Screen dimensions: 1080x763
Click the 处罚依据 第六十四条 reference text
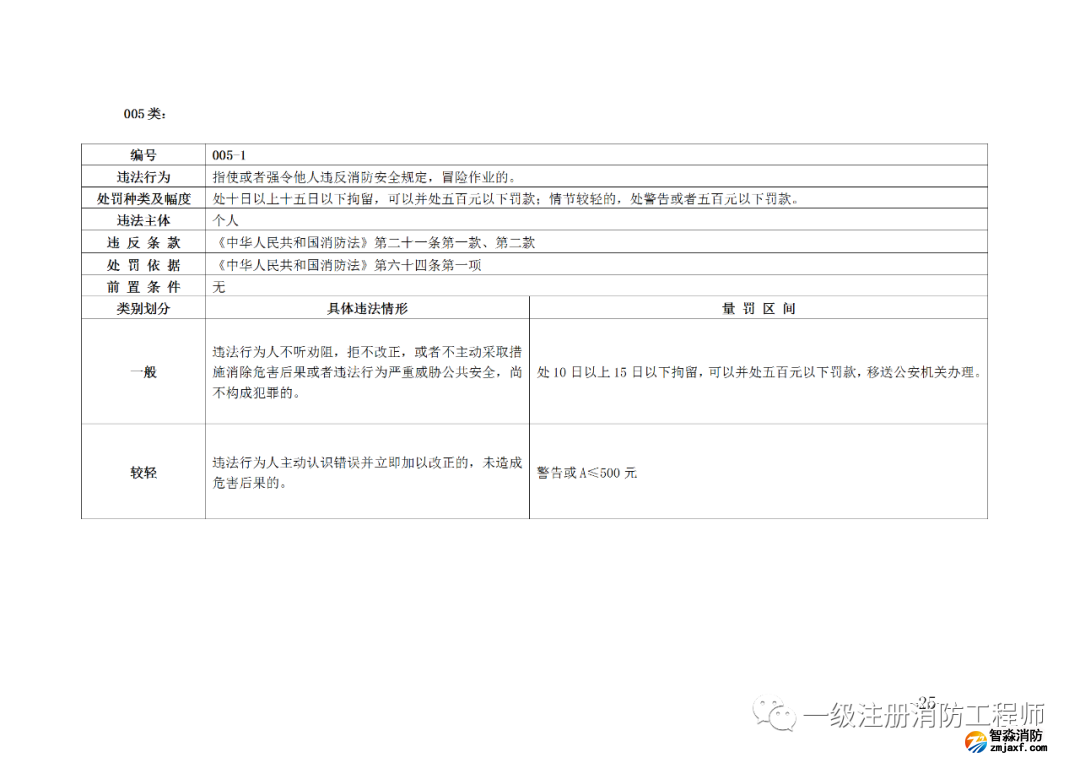(x=350, y=264)
